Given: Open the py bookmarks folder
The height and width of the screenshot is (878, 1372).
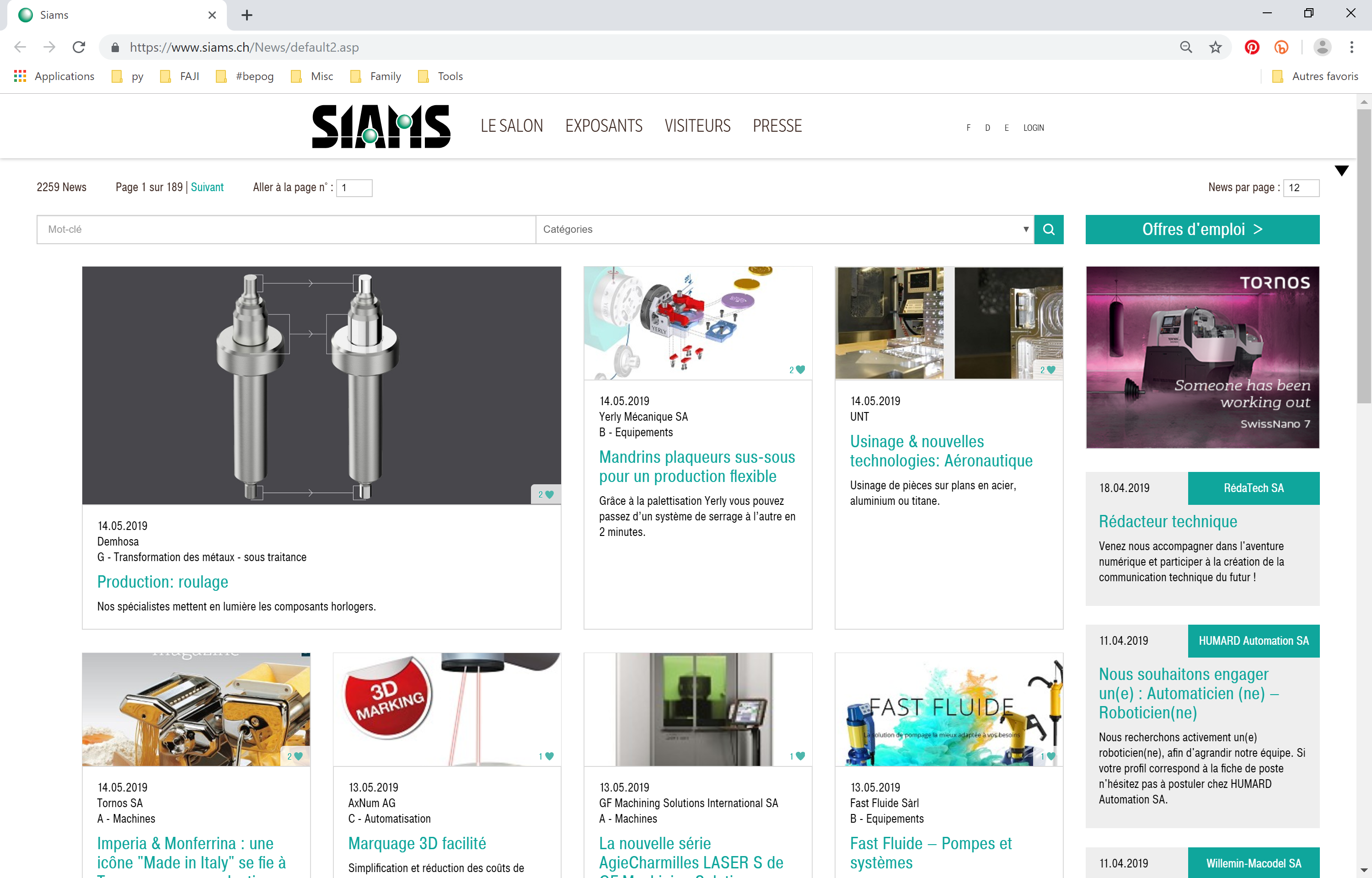Looking at the screenshot, I should (128, 76).
